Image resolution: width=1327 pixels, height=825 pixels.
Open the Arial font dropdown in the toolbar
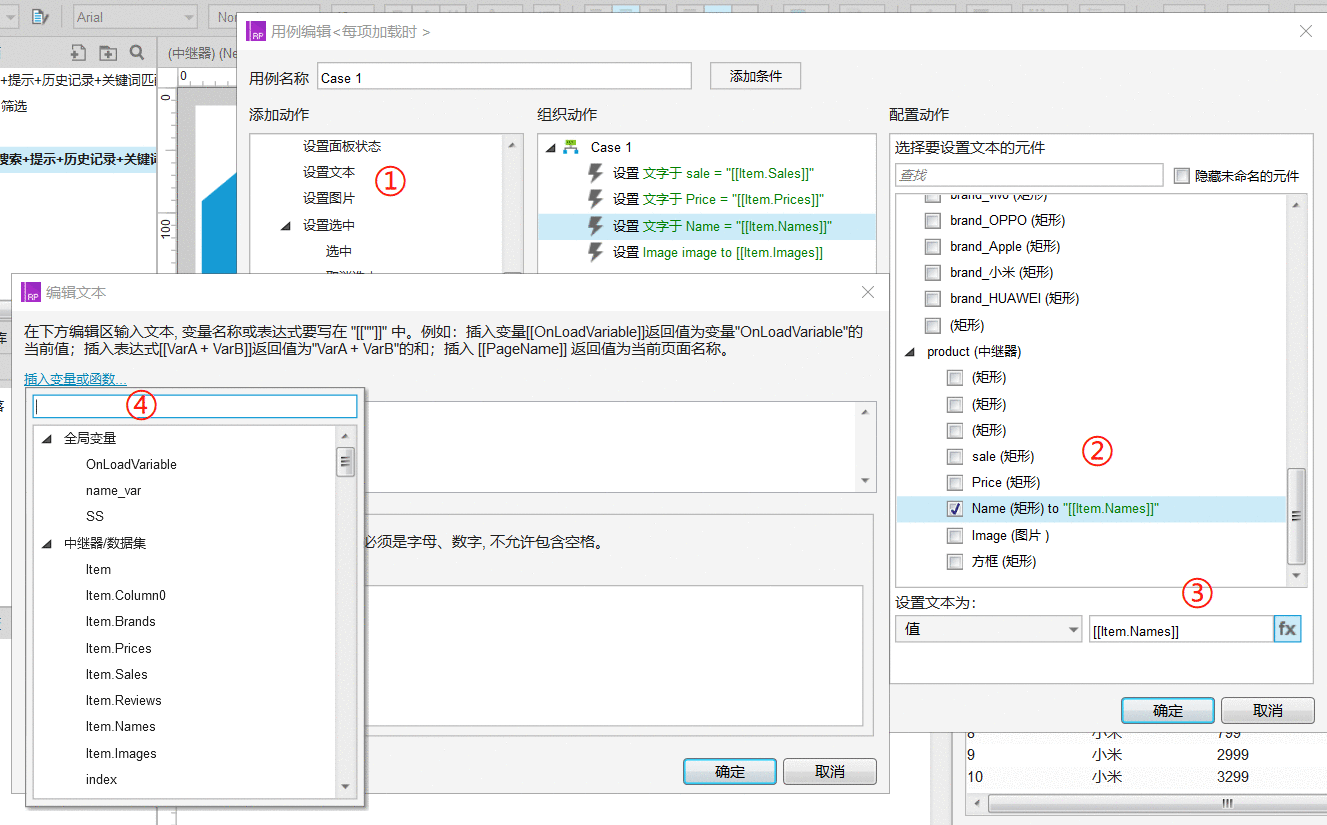pyautogui.click(x=136, y=16)
